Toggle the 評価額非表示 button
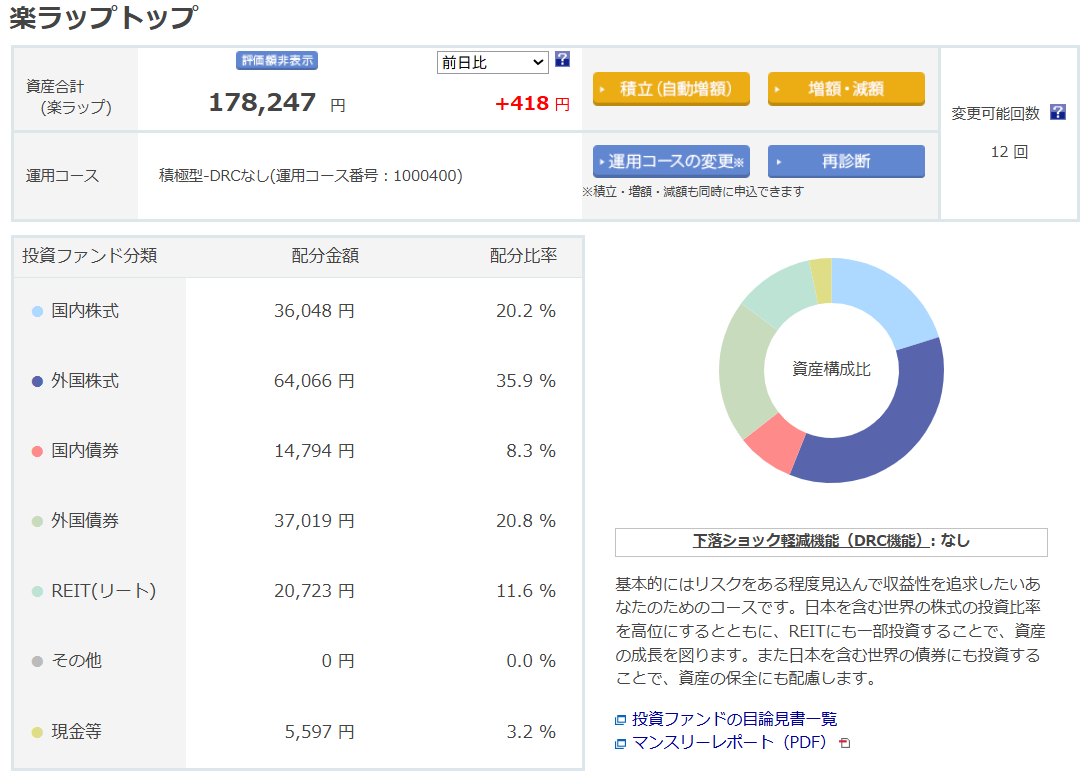1087x773 pixels. click(x=277, y=61)
